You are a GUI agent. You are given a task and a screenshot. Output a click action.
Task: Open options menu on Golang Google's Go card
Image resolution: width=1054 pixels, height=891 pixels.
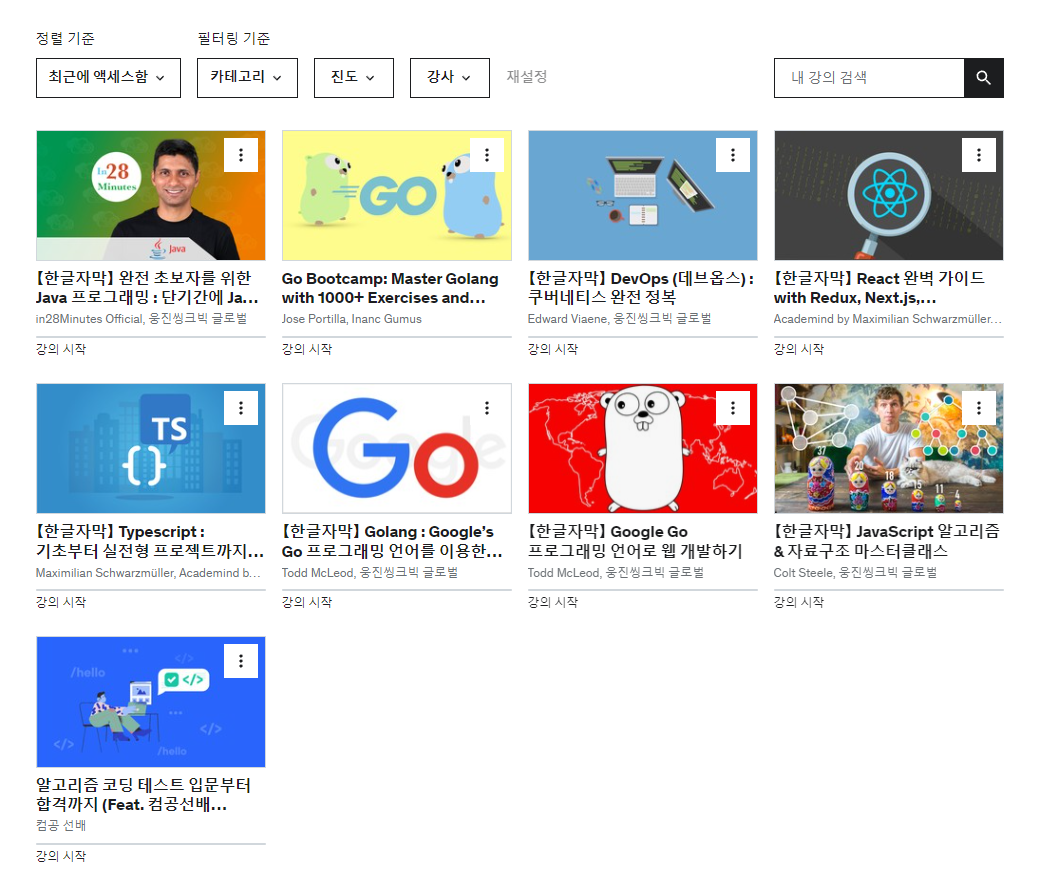tap(487, 409)
